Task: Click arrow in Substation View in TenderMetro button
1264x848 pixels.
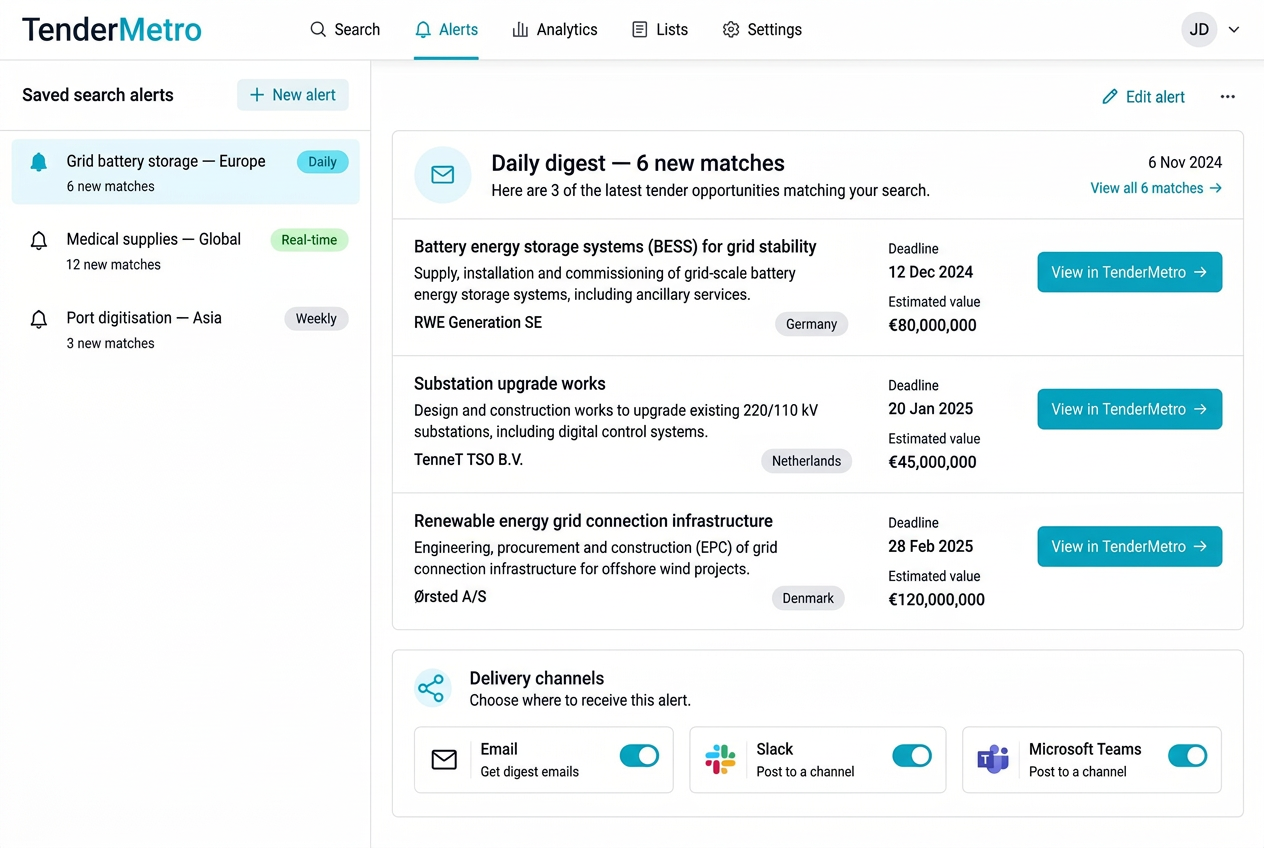Action: [x=1201, y=409]
